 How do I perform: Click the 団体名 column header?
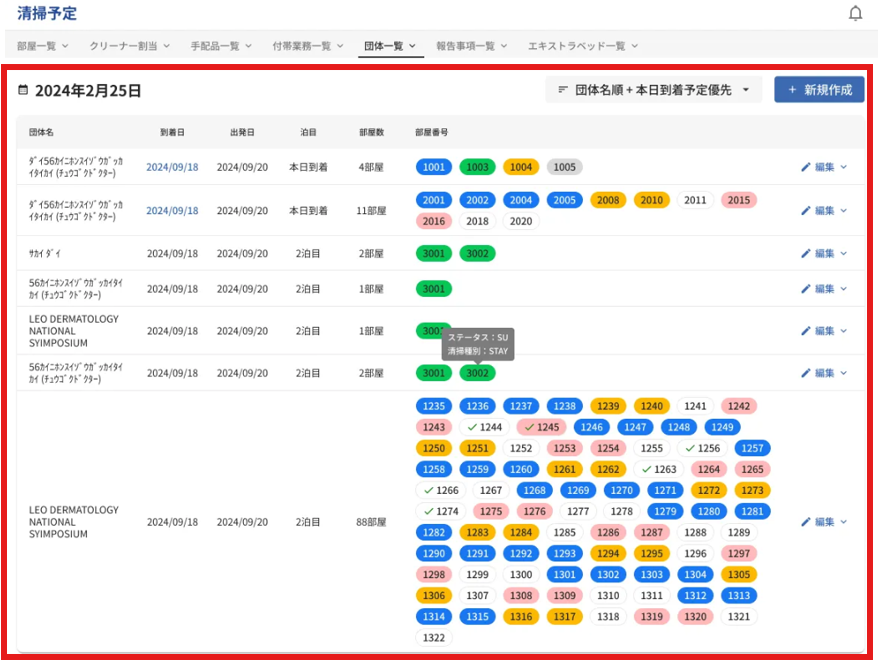[41, 132]
